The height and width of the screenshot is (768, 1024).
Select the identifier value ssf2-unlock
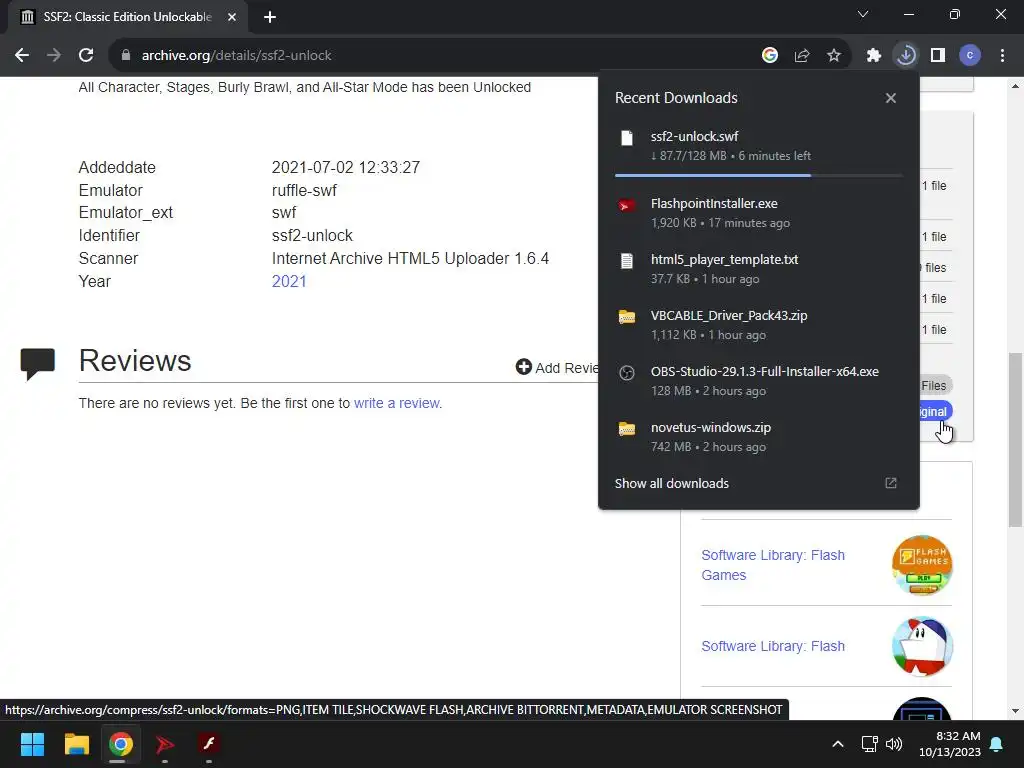pos(312,236)
